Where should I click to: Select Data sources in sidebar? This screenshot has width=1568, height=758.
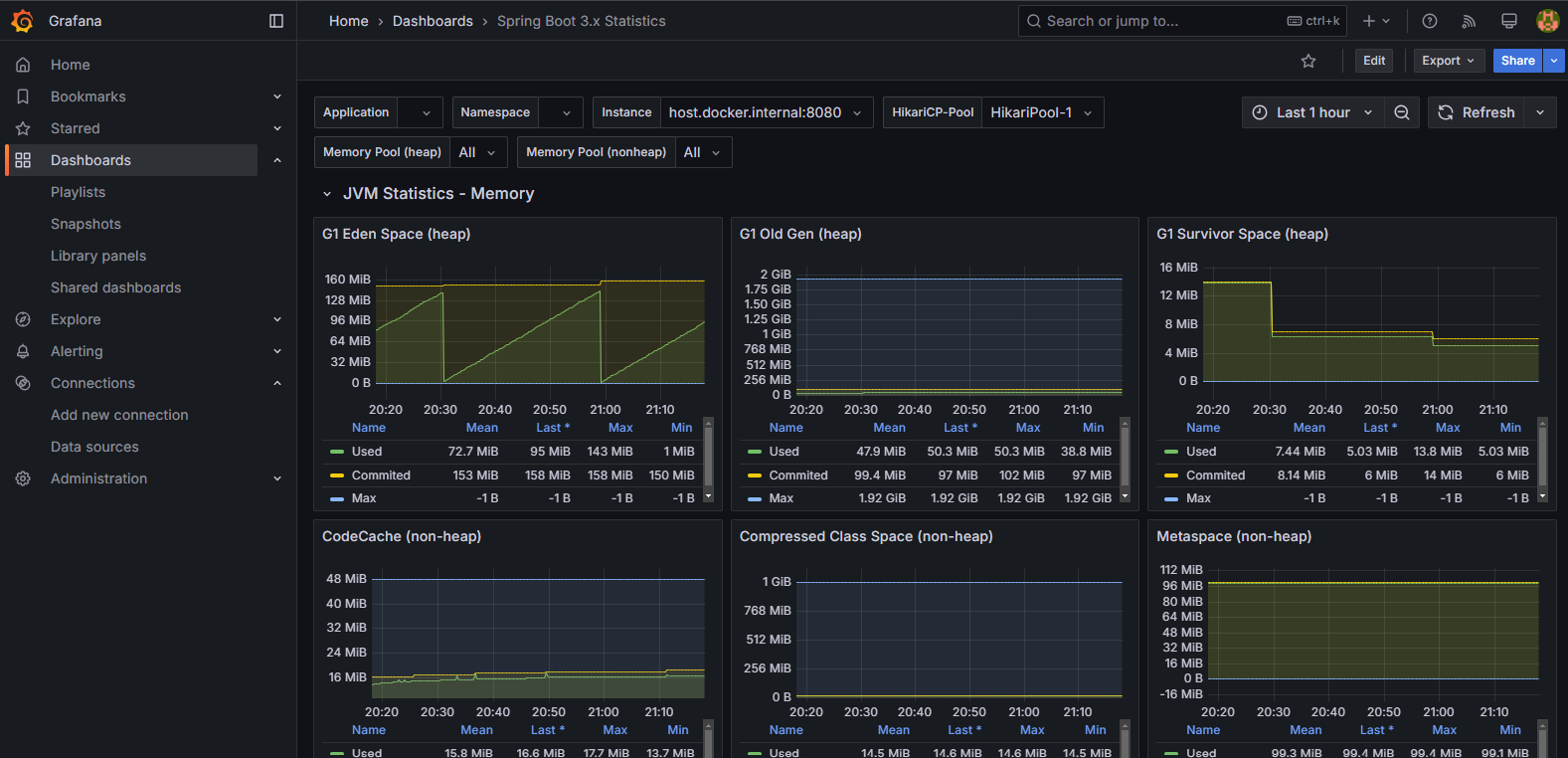[x=94, y=447]
